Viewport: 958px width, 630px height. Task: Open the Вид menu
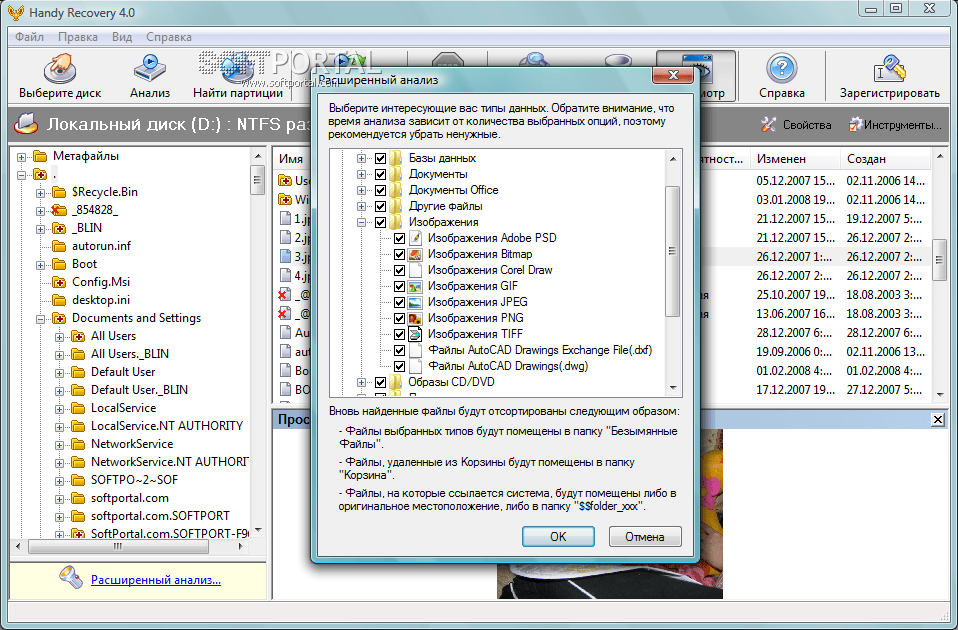tap(122, 37)
